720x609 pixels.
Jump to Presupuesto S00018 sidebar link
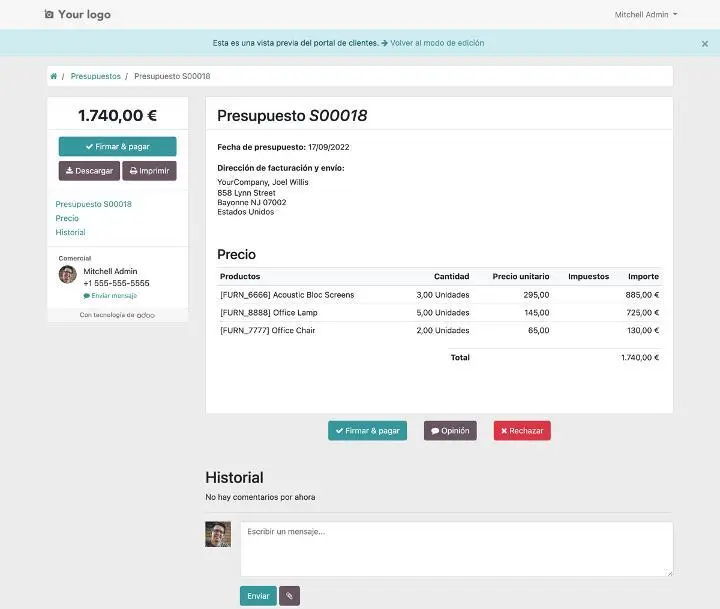[x=93, y=204]
